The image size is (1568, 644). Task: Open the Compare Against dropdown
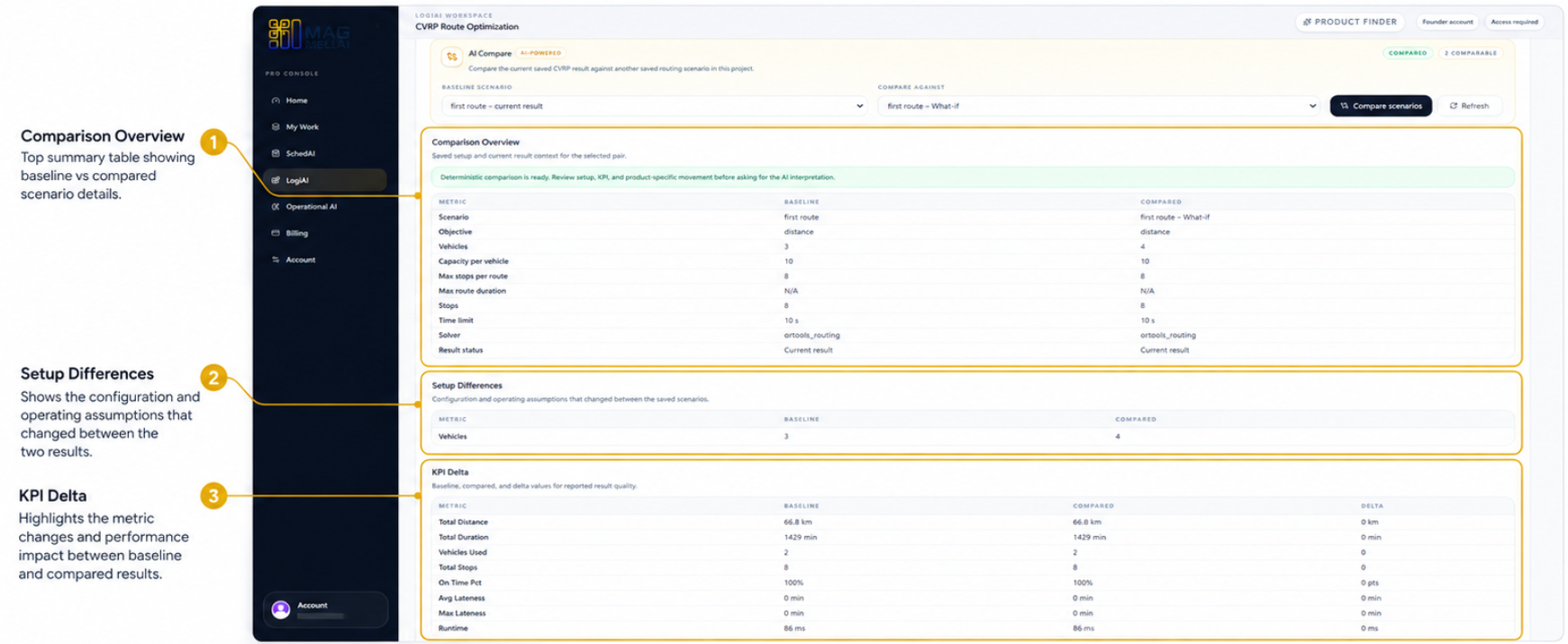[x=1100, y=106]
